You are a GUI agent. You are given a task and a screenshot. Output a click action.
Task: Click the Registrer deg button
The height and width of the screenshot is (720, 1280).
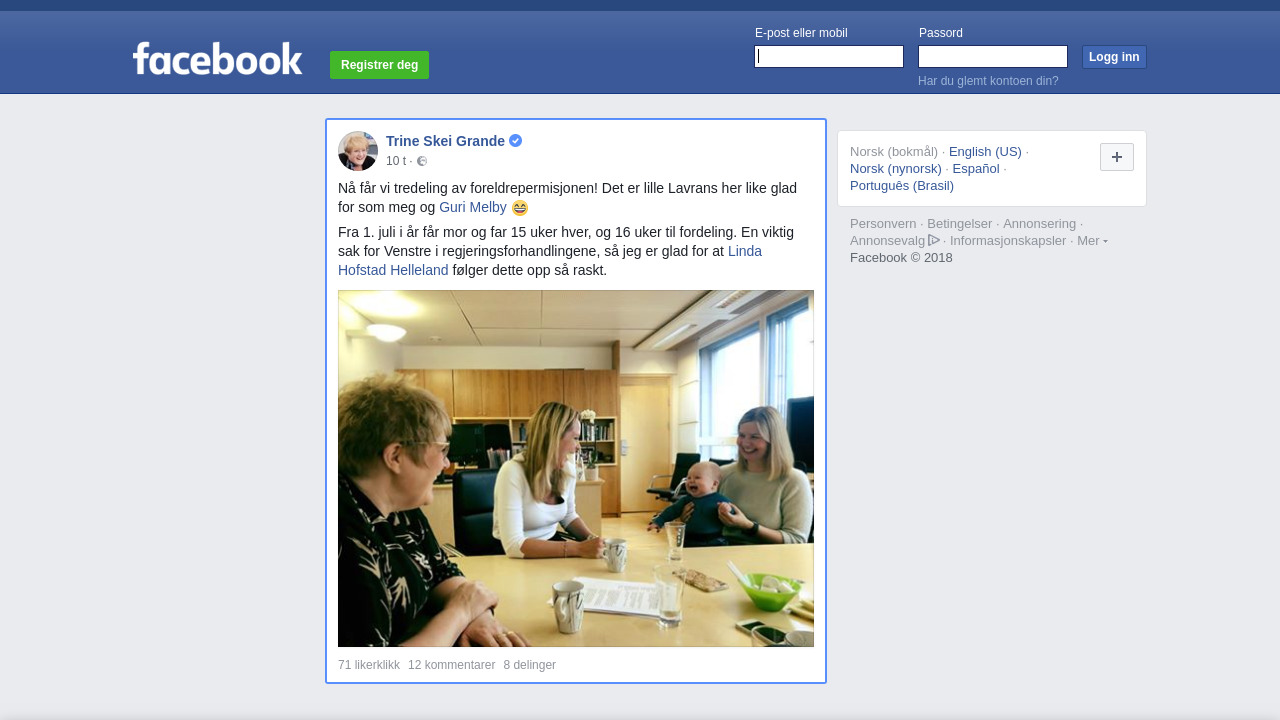pyautogui.click(x=379, y=65)
